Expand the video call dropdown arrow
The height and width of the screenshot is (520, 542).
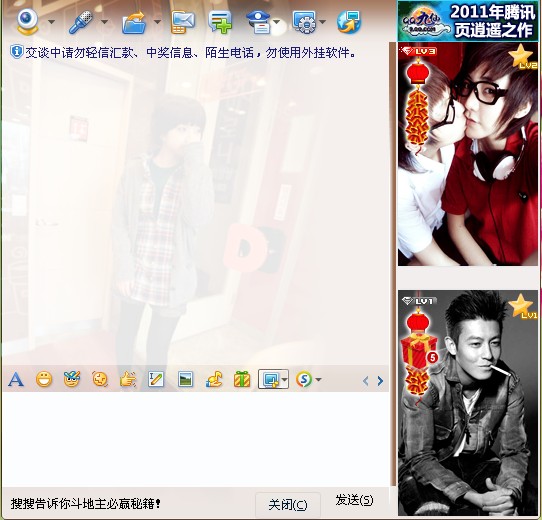pyautogui.click(x=52, y=22)
